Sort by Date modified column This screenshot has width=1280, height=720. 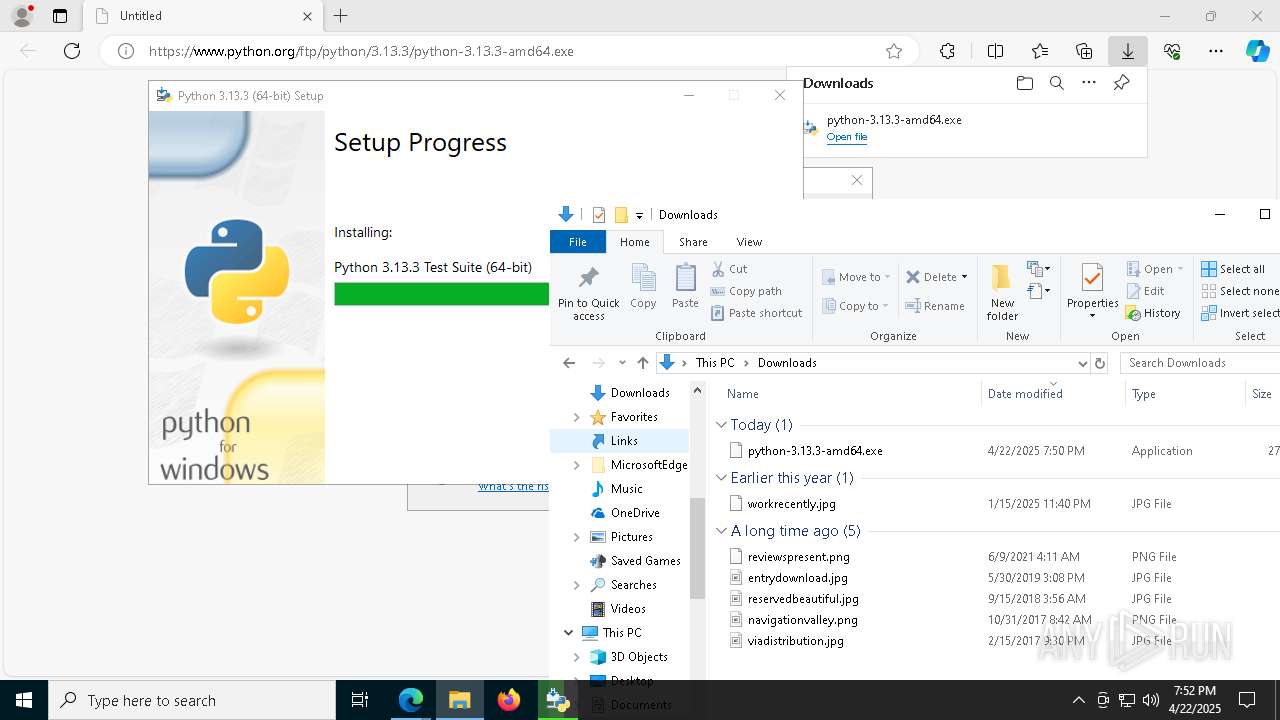pos(1025,394)
